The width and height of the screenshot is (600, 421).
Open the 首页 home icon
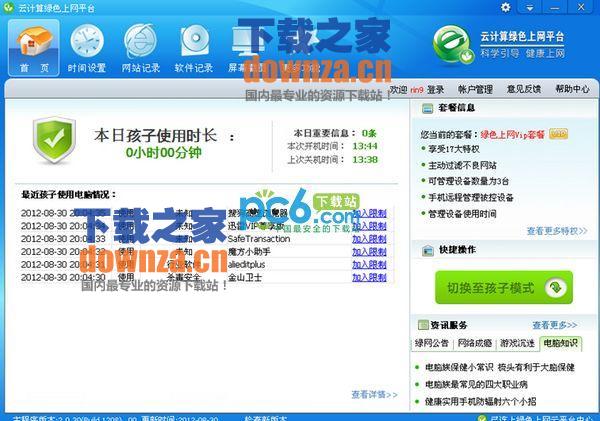tap(33, 47)
